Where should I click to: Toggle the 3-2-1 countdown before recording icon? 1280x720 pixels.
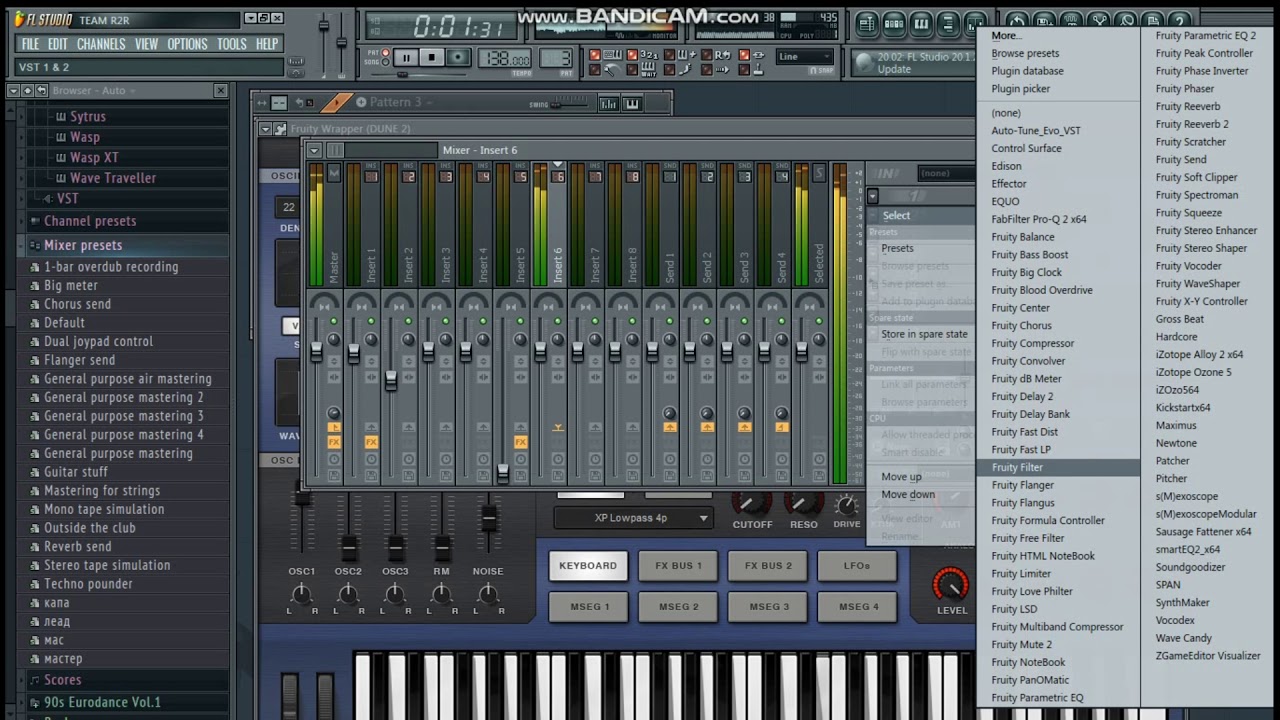(649, 54)
